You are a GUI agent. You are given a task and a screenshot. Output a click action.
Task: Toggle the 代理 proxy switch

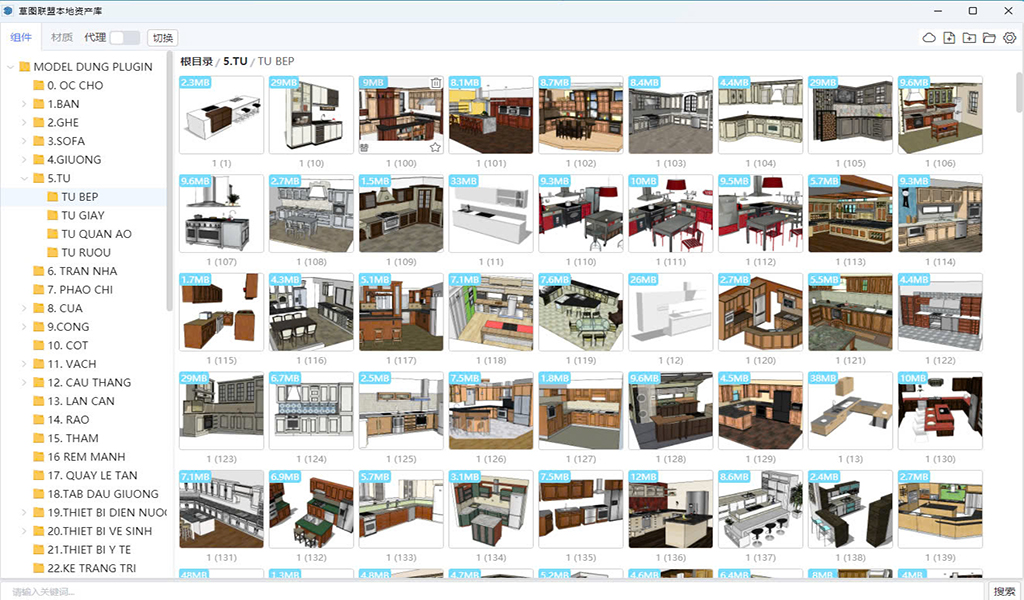pyautogui.click(x=124, y=38)
